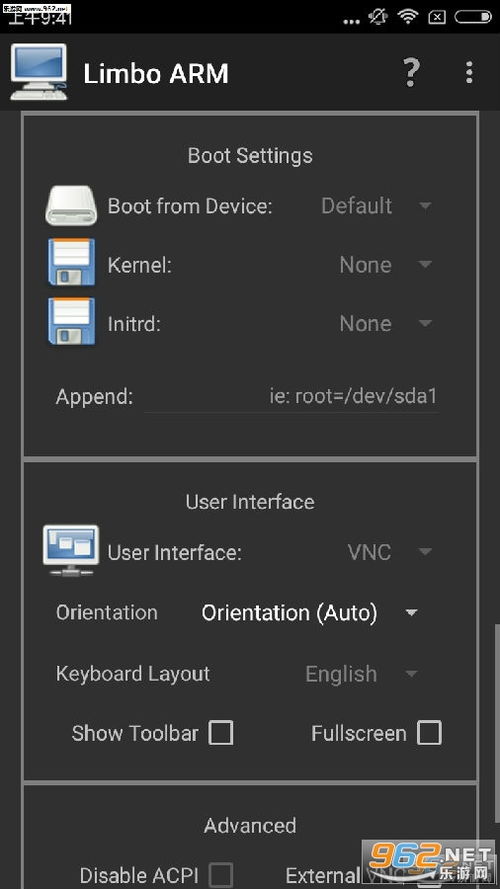Tap the floppy disk icon next to Kernel
This screenshot has width=500, height=889.
[x=71, y=262]
